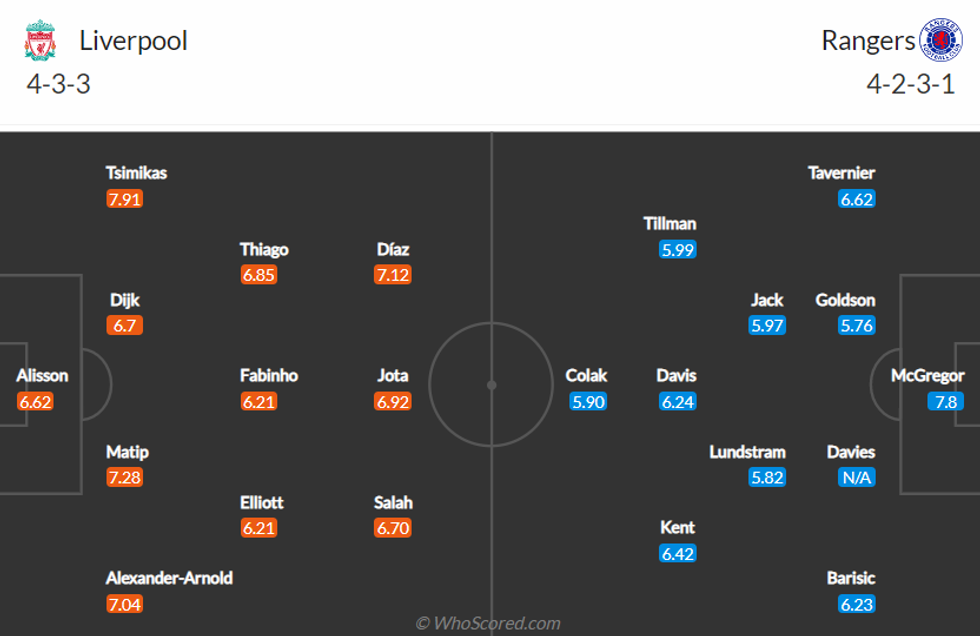Select Tsimikas' 7.91 rating badge
The image size is (980, 636).
(124, 199)
